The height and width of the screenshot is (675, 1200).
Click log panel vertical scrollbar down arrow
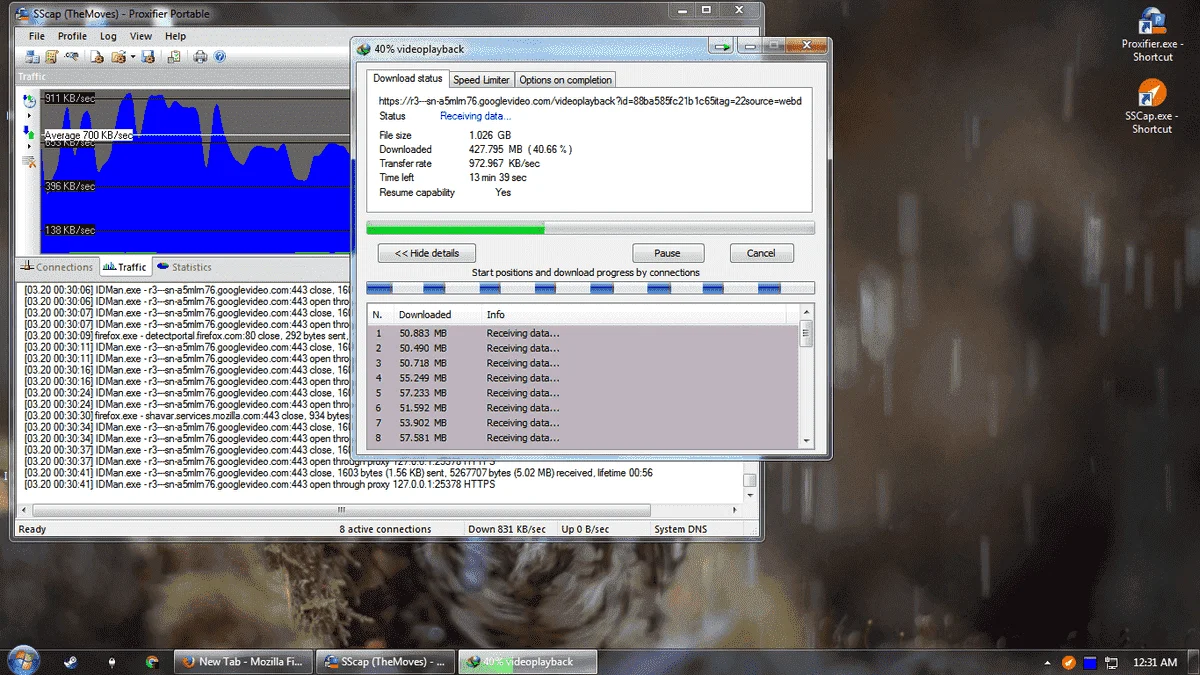(x=750, y=494)
